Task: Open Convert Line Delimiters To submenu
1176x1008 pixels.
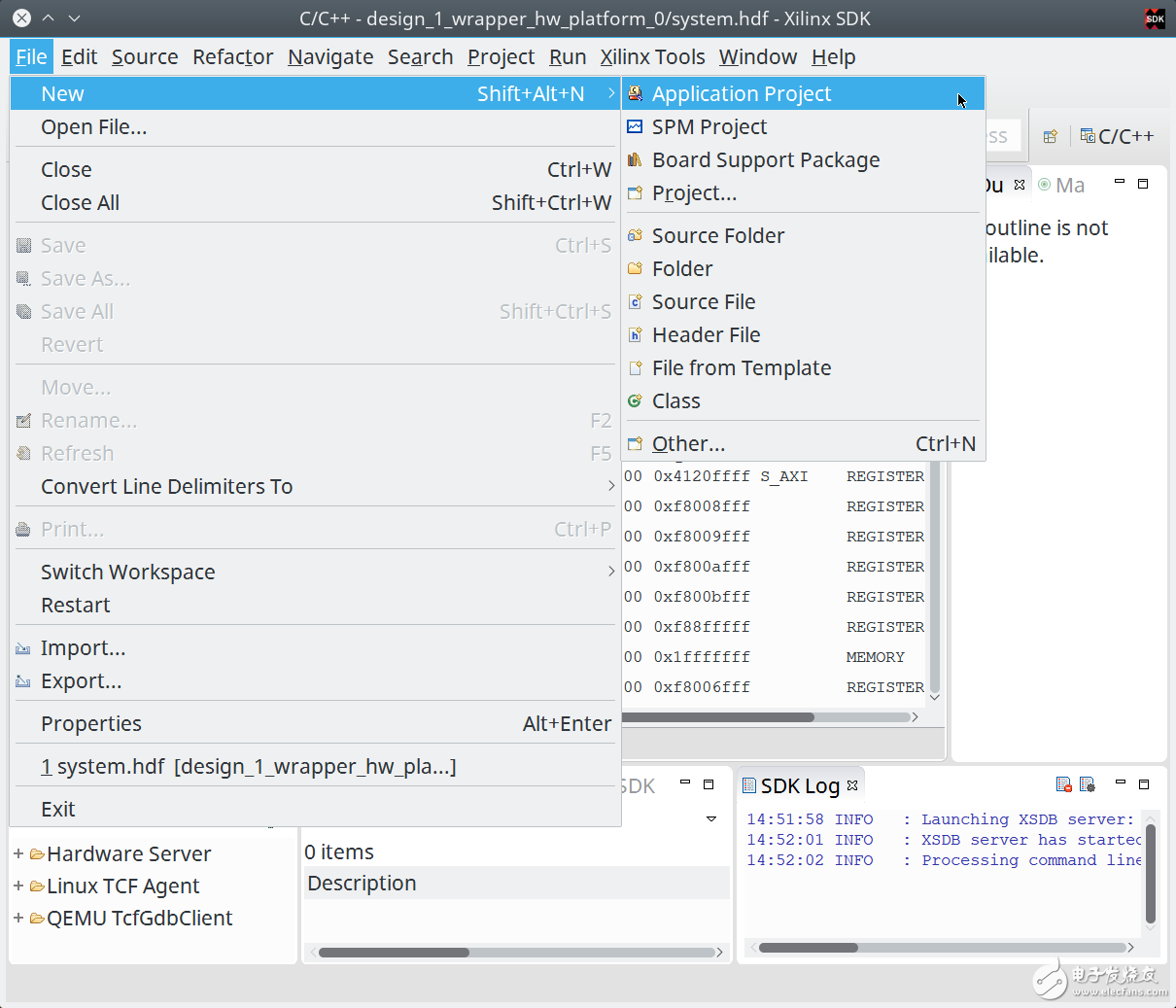Action: [166, 487]
